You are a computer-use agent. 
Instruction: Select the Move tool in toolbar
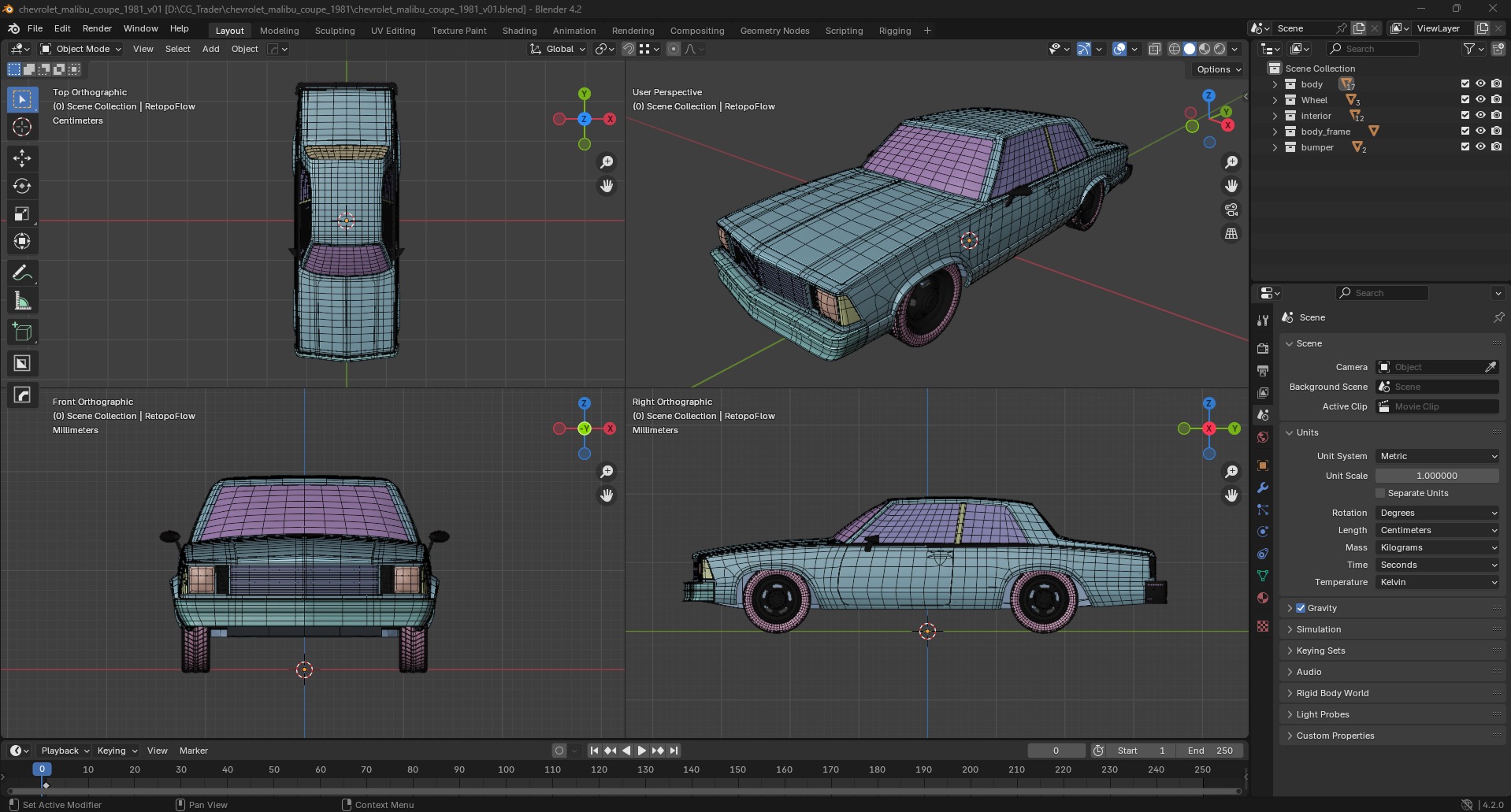(22, 158)
